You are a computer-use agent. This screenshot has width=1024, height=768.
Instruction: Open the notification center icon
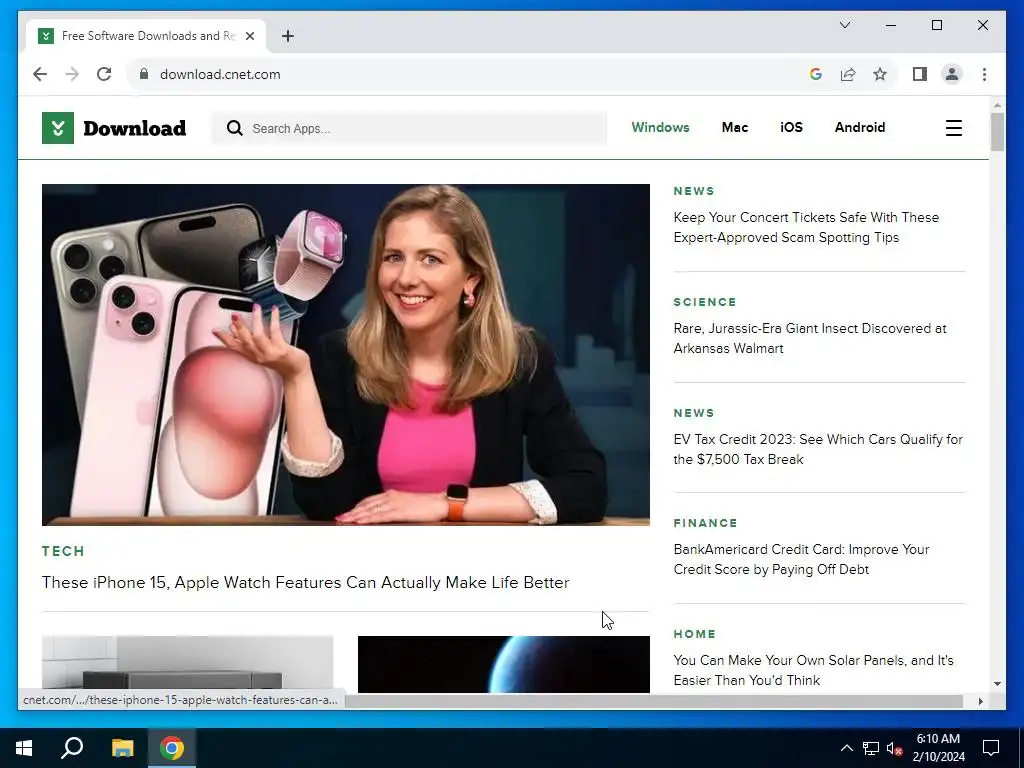991,748
